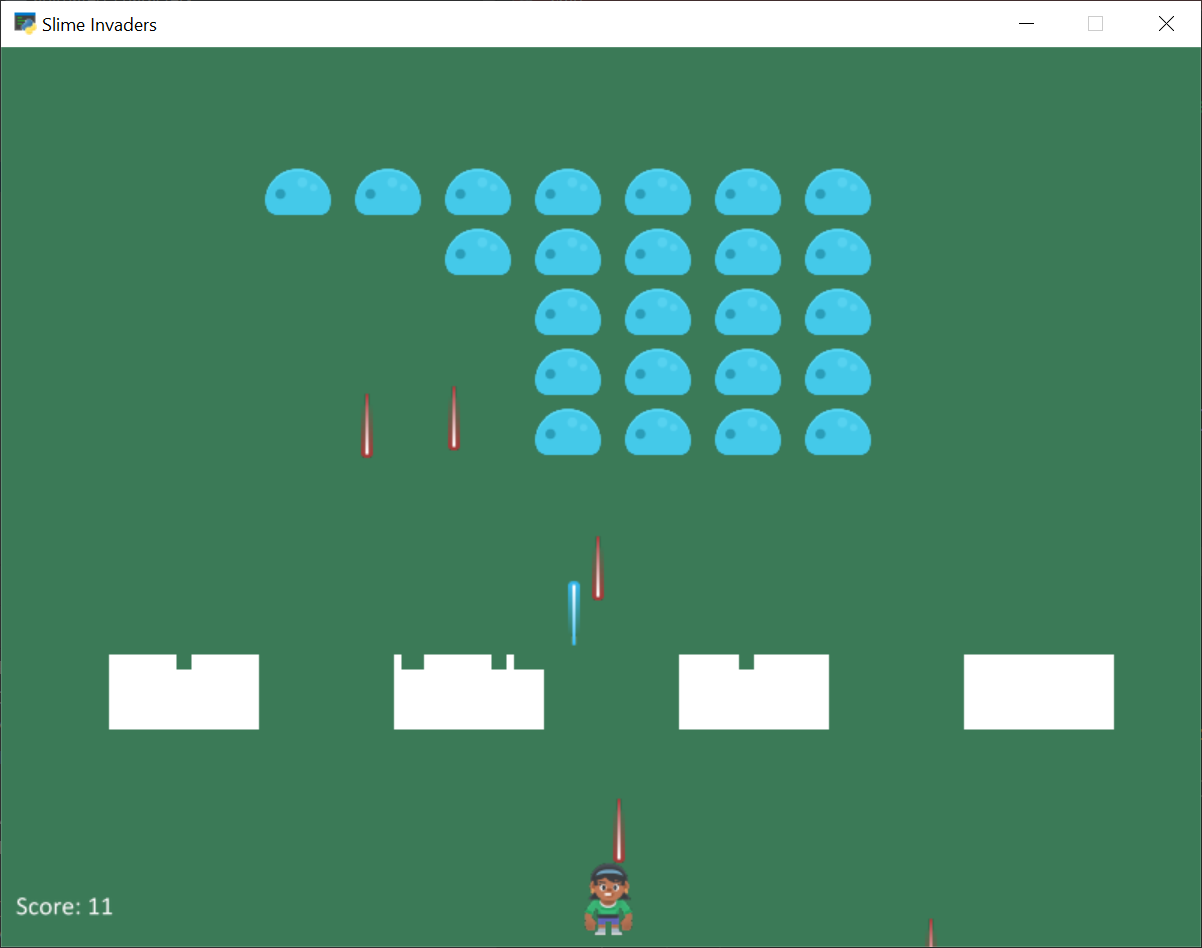This screenshot has height=948, width=1202.
Task: Click the leftmost slime in second row
Action: click(x=478, y=252)
